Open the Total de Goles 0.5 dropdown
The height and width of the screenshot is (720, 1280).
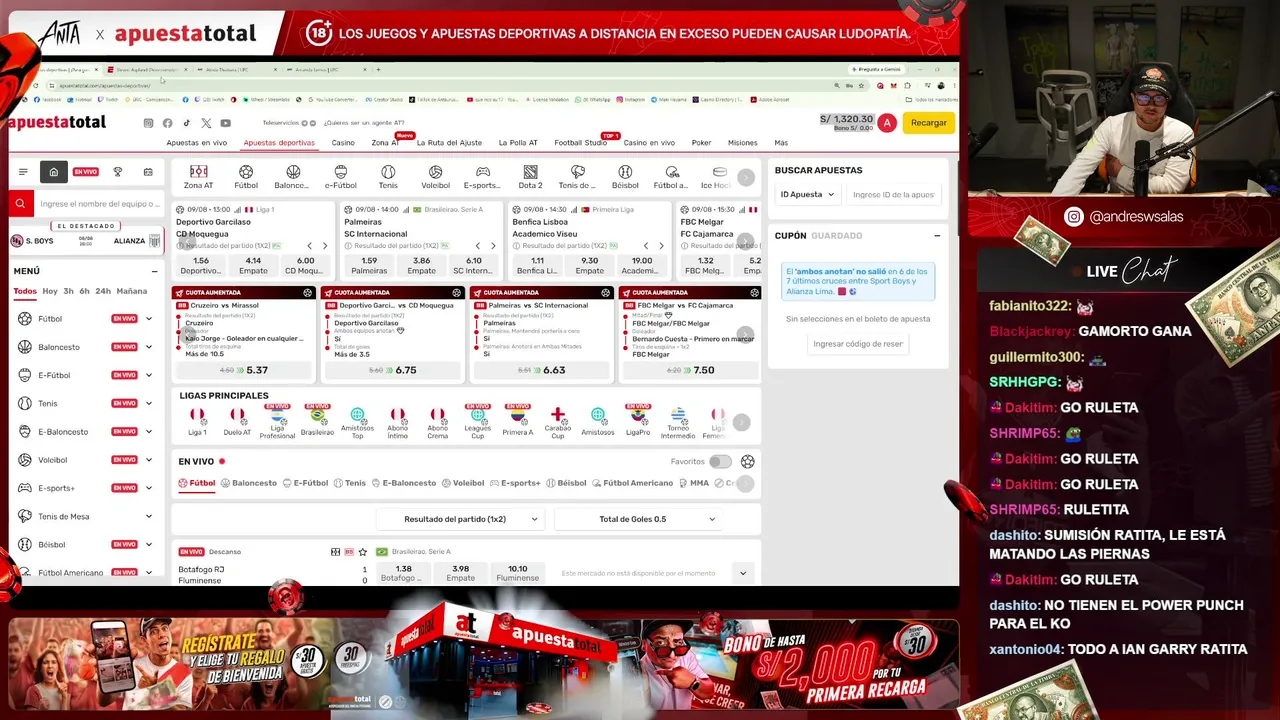point(638,519)
